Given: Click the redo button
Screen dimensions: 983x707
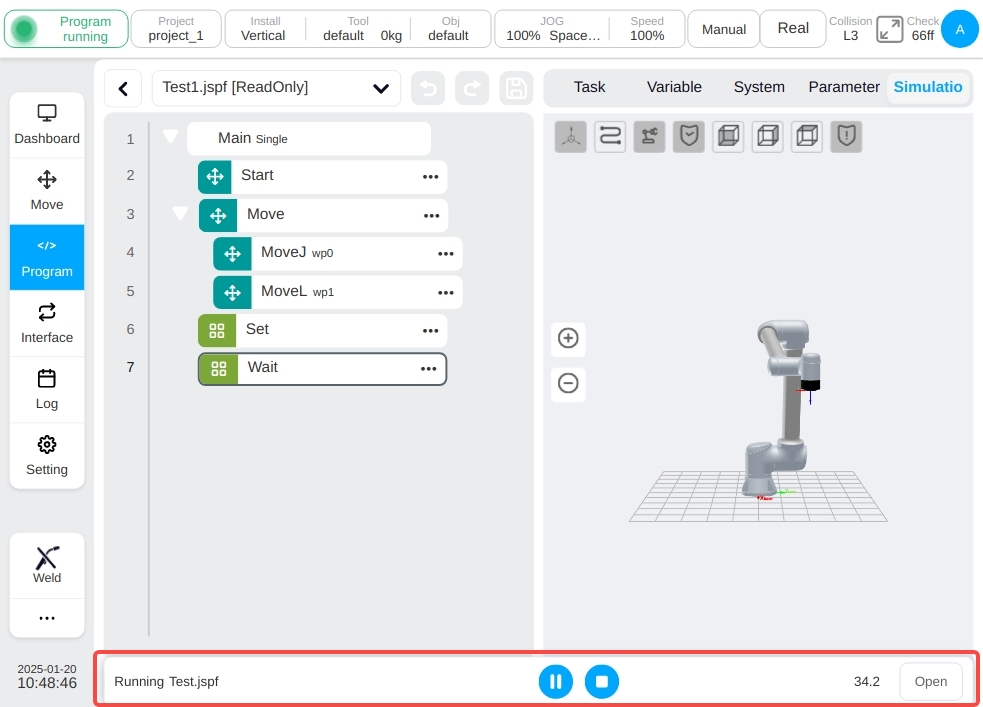Looking at the screenshot, I should pos(472,88).
